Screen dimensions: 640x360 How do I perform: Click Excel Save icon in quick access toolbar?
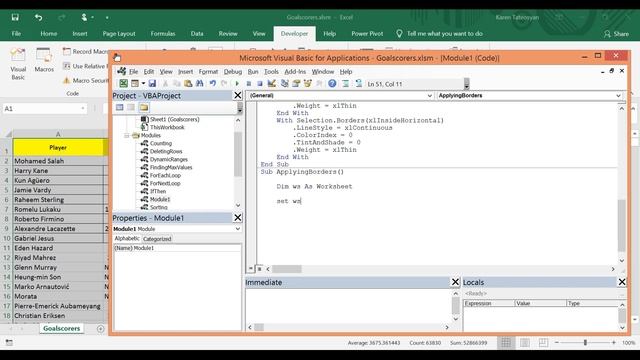coord(15,17)
